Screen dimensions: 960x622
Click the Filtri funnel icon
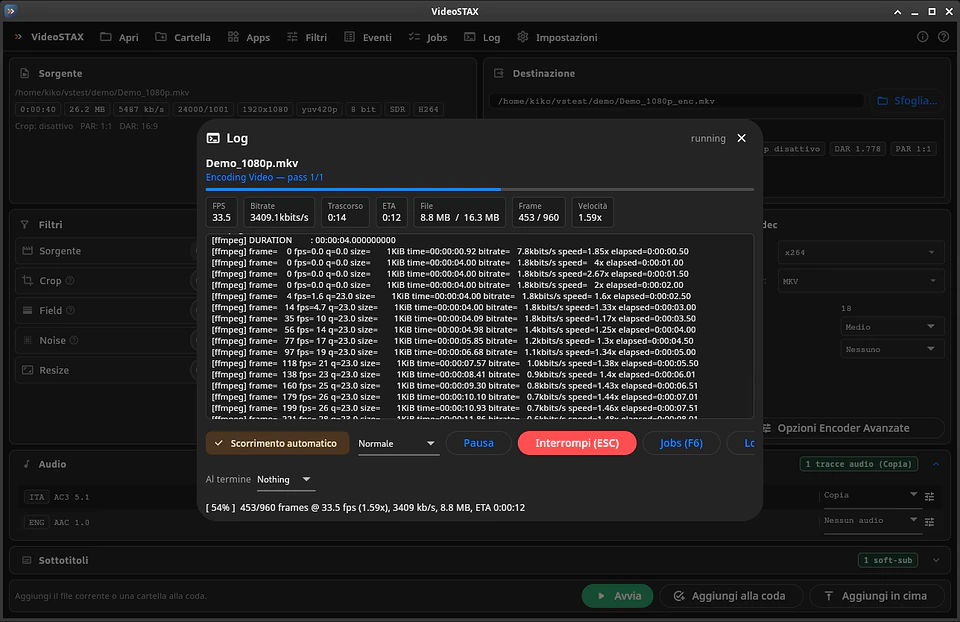click(x=24, y=225)
